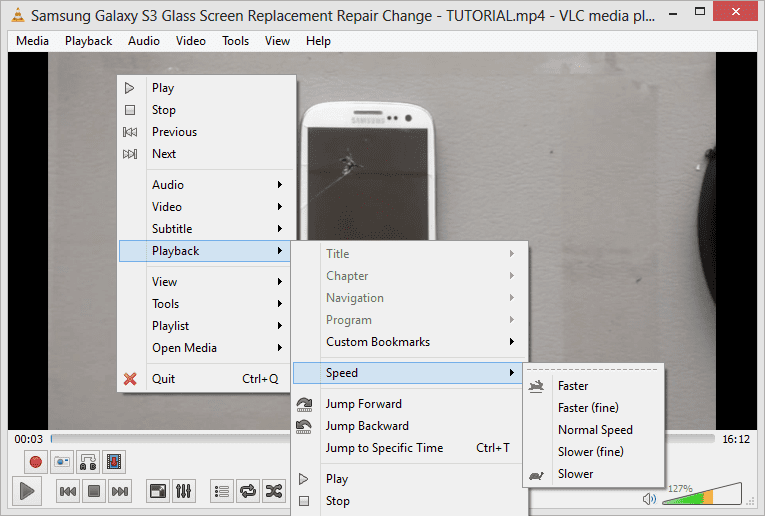This screenshot has width=765, height=516.
Task: Click the Jump Backward arrow icon
Action: (304, 426)
